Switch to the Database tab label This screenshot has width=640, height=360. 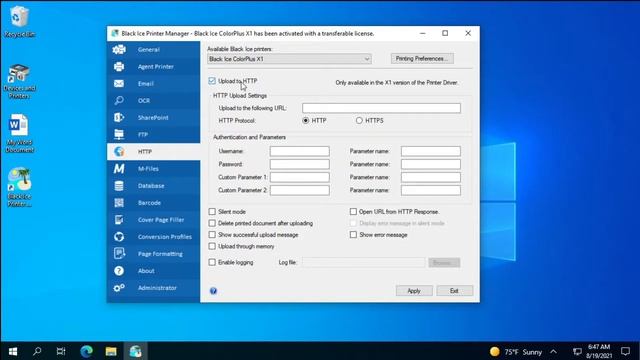pos(151,186)
